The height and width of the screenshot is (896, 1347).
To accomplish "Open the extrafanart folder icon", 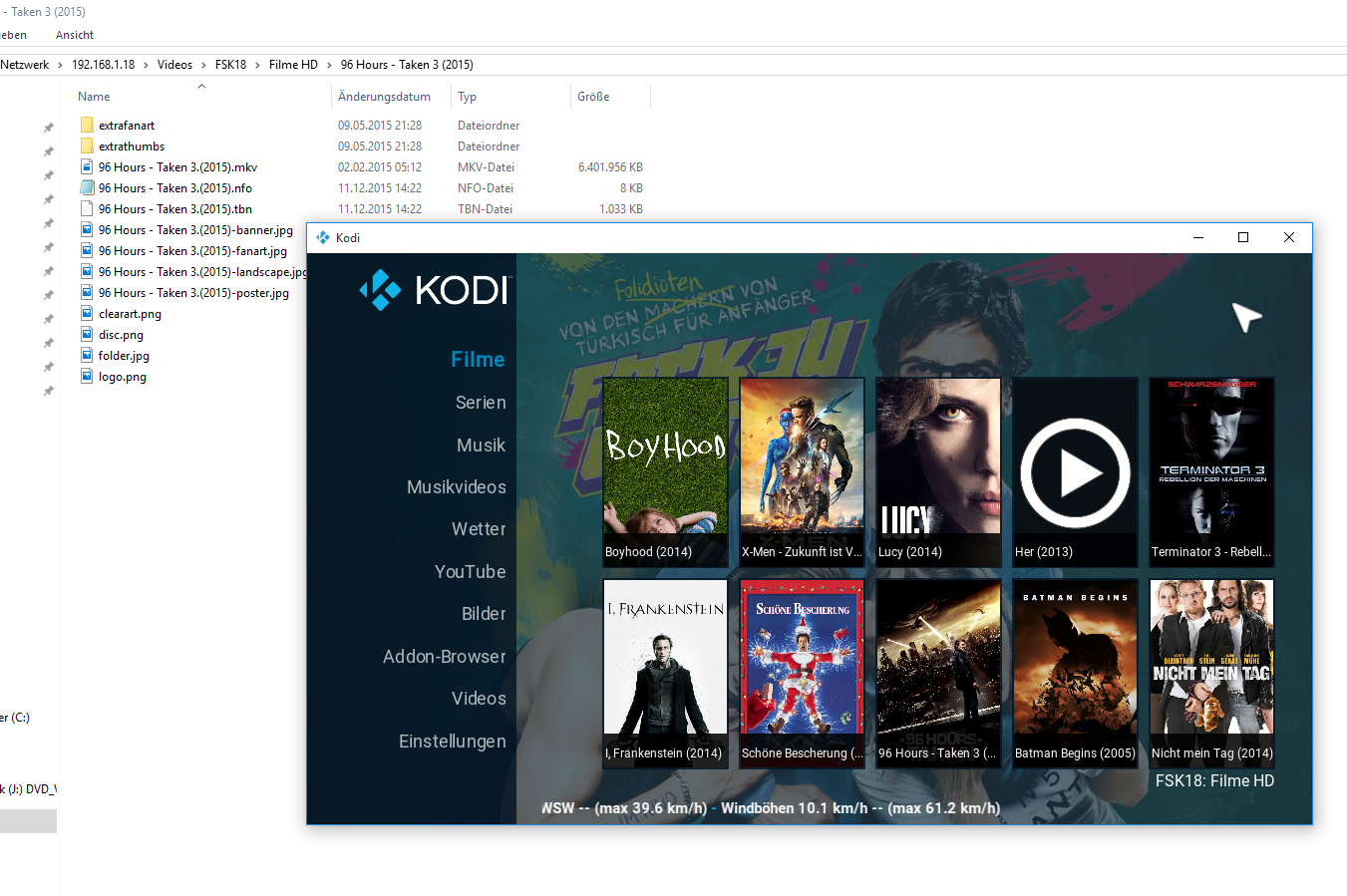I will (x=87, y=126).
